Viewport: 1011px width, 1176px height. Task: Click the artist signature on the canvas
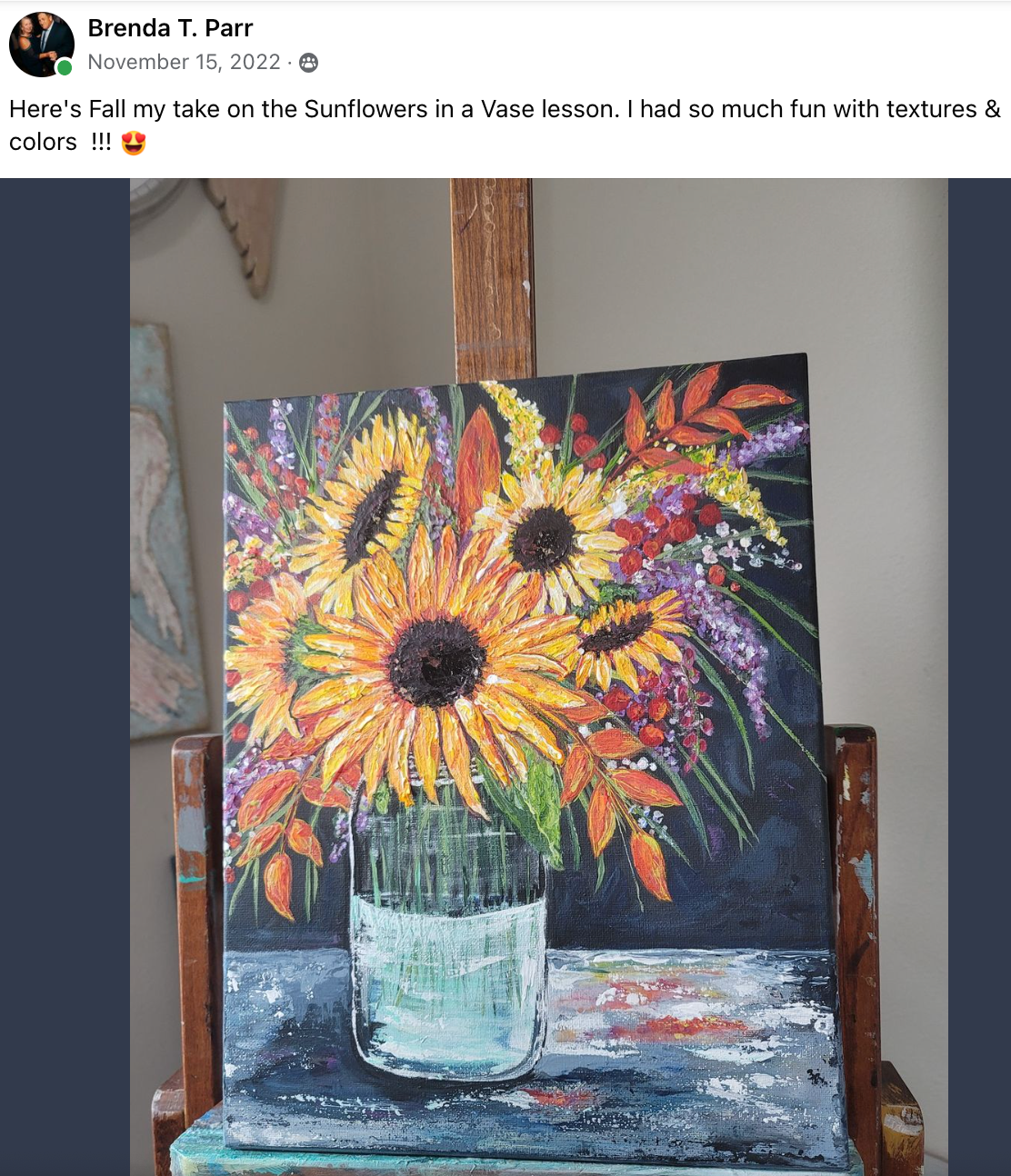click(816, 1078)
